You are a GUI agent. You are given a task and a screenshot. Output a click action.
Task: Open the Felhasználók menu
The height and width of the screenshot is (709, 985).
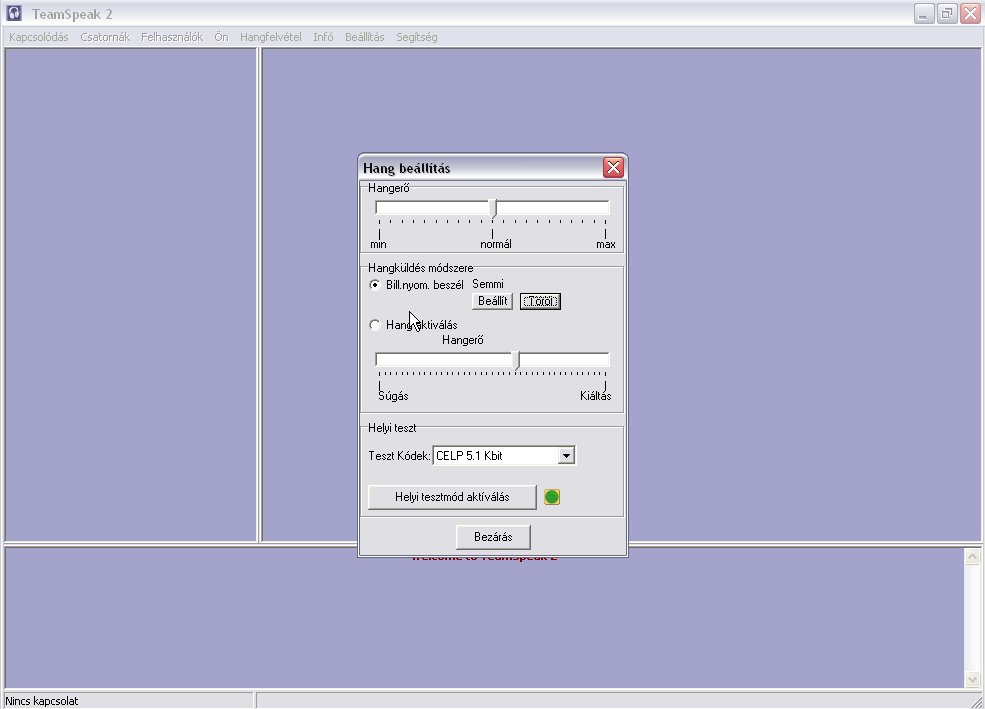click(172, 37)
